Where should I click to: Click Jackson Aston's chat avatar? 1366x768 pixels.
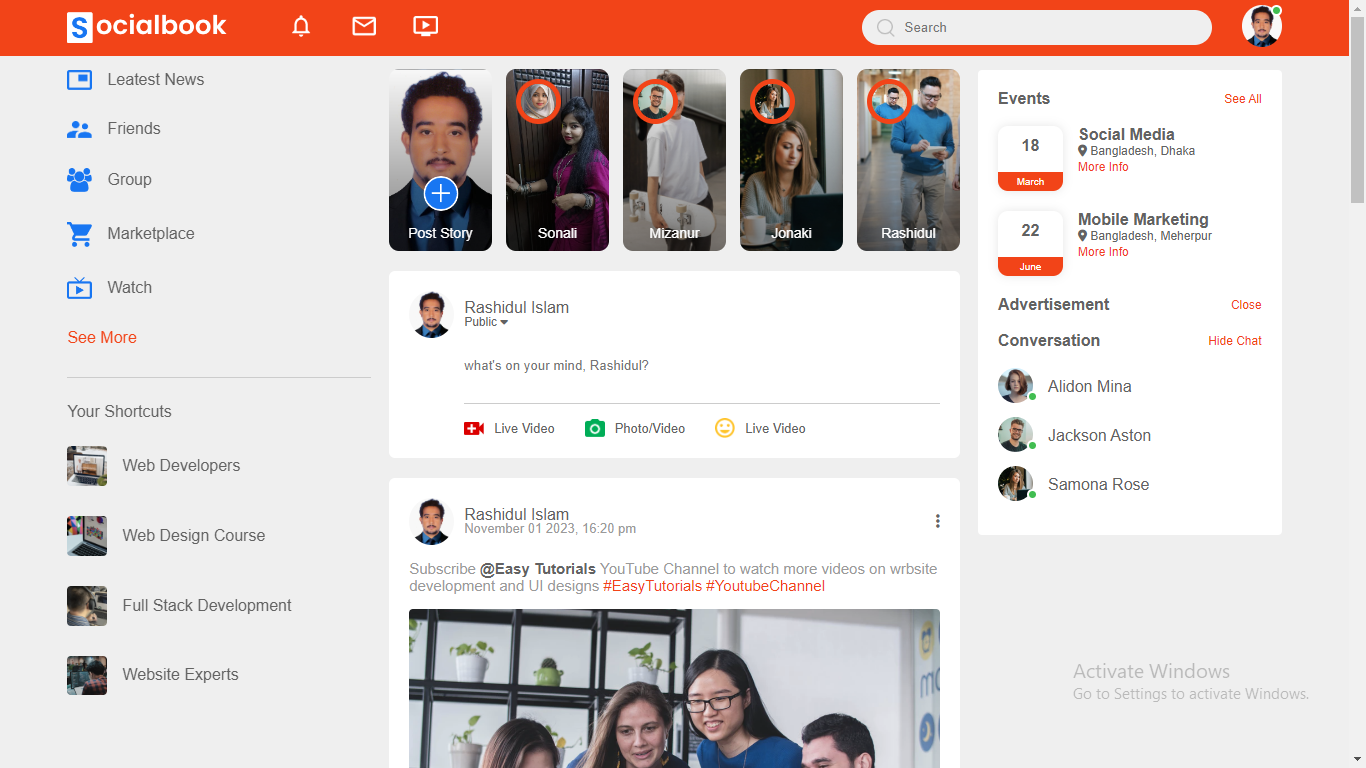pyautogui.click(x=1016, y=435)
